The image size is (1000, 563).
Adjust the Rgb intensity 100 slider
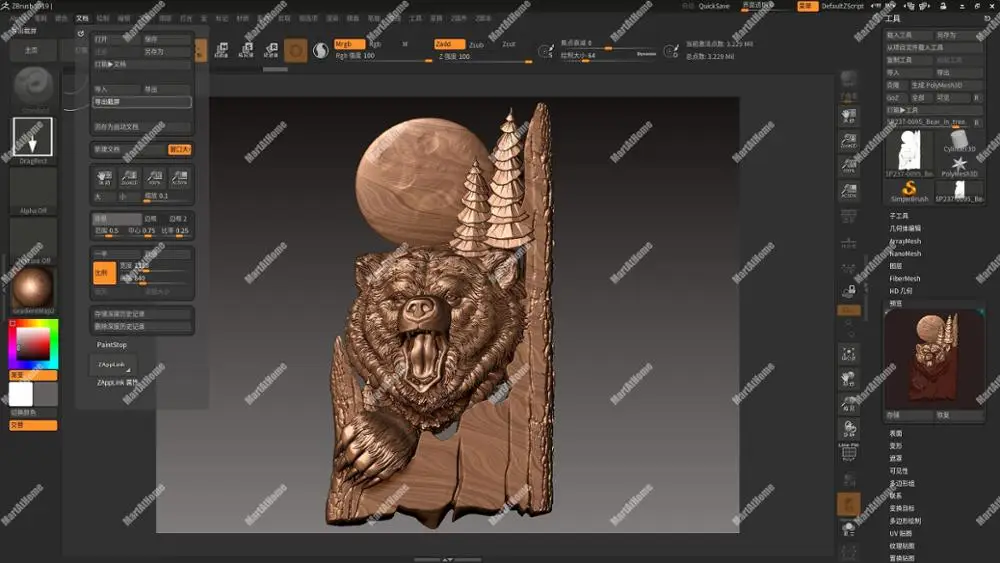click(383, 57)
